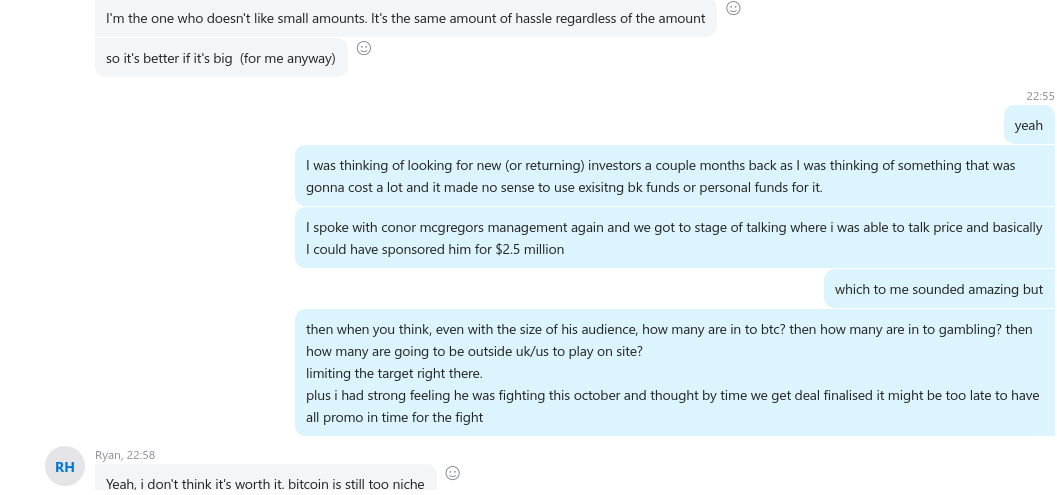This screenshot has height=495, width=1057.
Task: Click the 'so it's better if it's big' bubble
Action: click(x=221, y=58)
